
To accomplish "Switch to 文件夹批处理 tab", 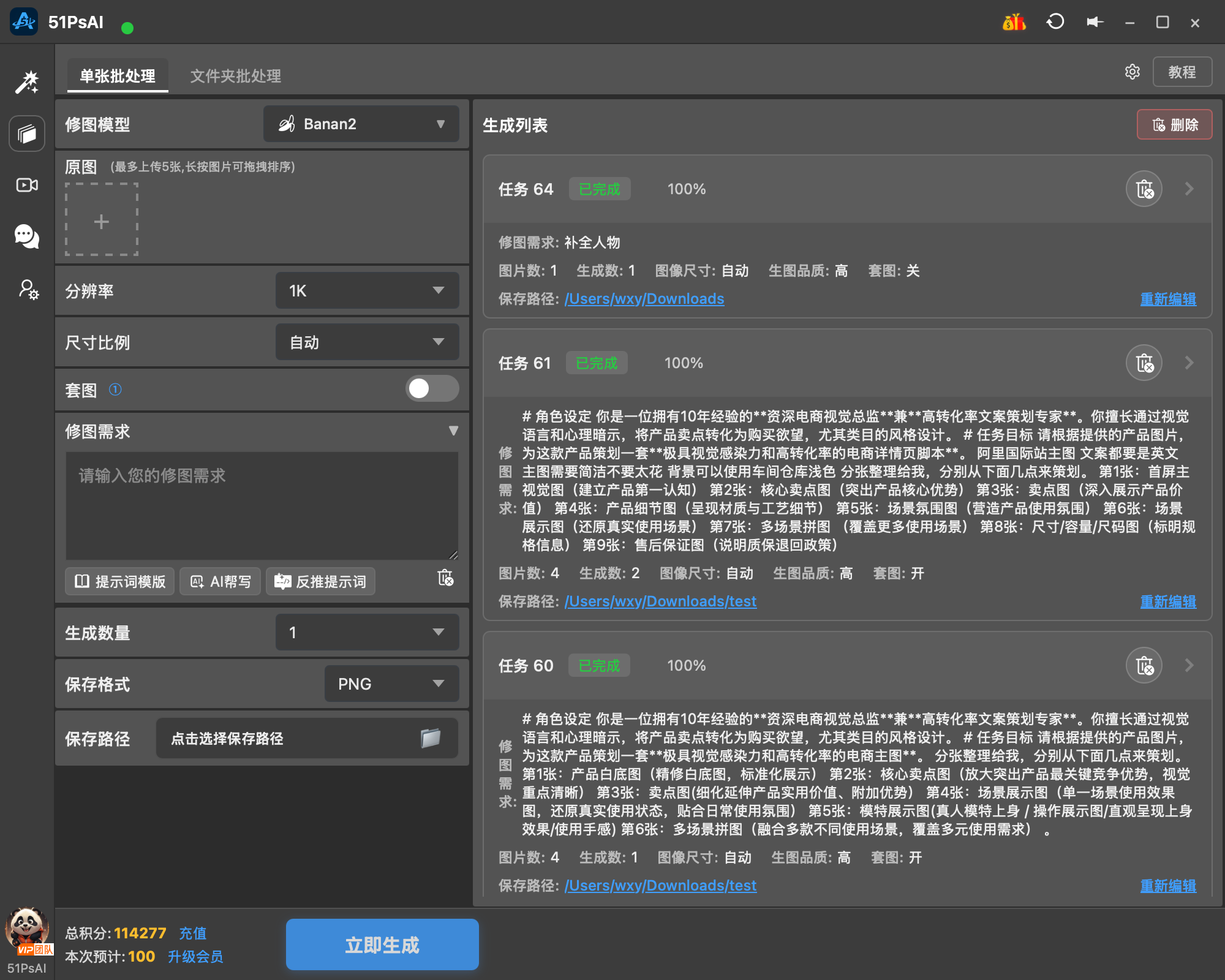I will [x=236, y=76].
